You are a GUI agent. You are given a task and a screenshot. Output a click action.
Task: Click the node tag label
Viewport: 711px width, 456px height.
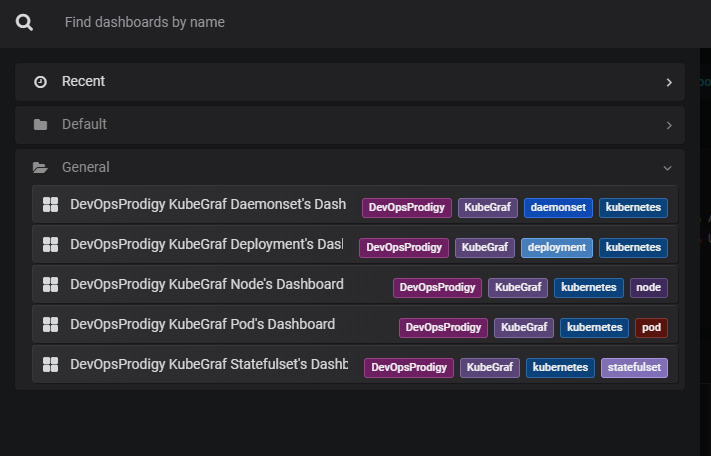point(649,287)
